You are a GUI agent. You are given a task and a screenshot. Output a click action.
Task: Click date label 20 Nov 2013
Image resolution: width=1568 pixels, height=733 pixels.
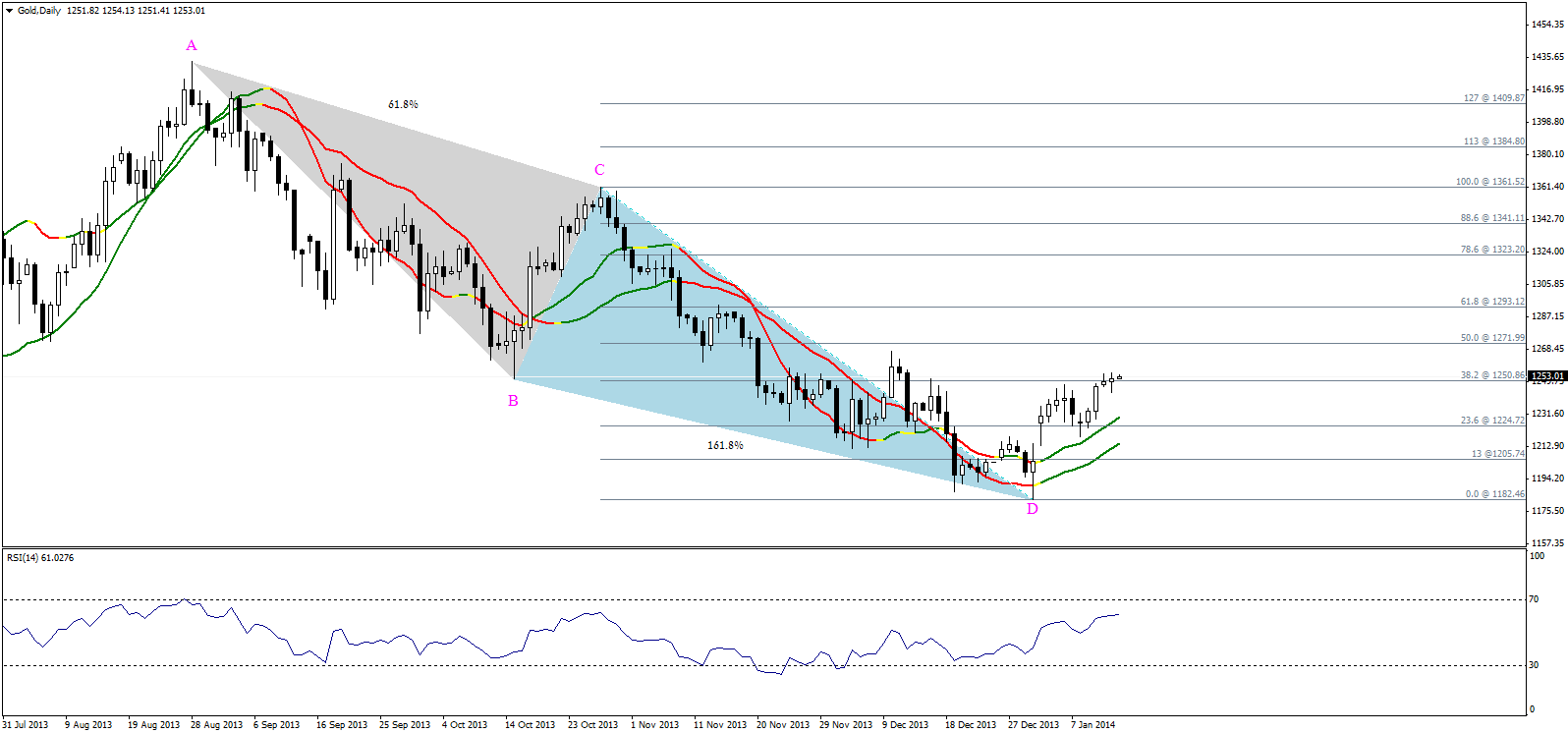[783, 725]
